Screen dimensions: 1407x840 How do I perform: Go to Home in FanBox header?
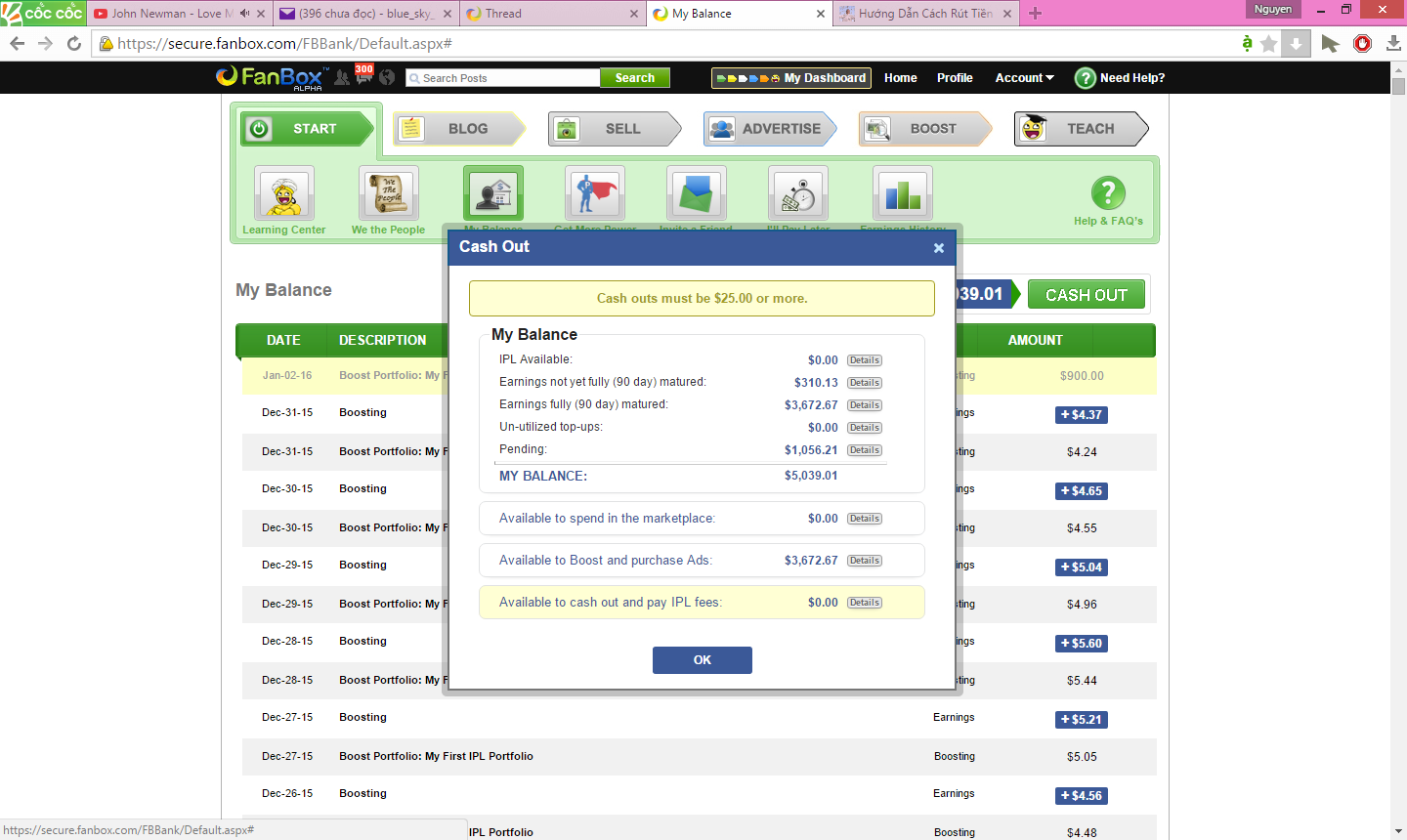coord(901,78)
